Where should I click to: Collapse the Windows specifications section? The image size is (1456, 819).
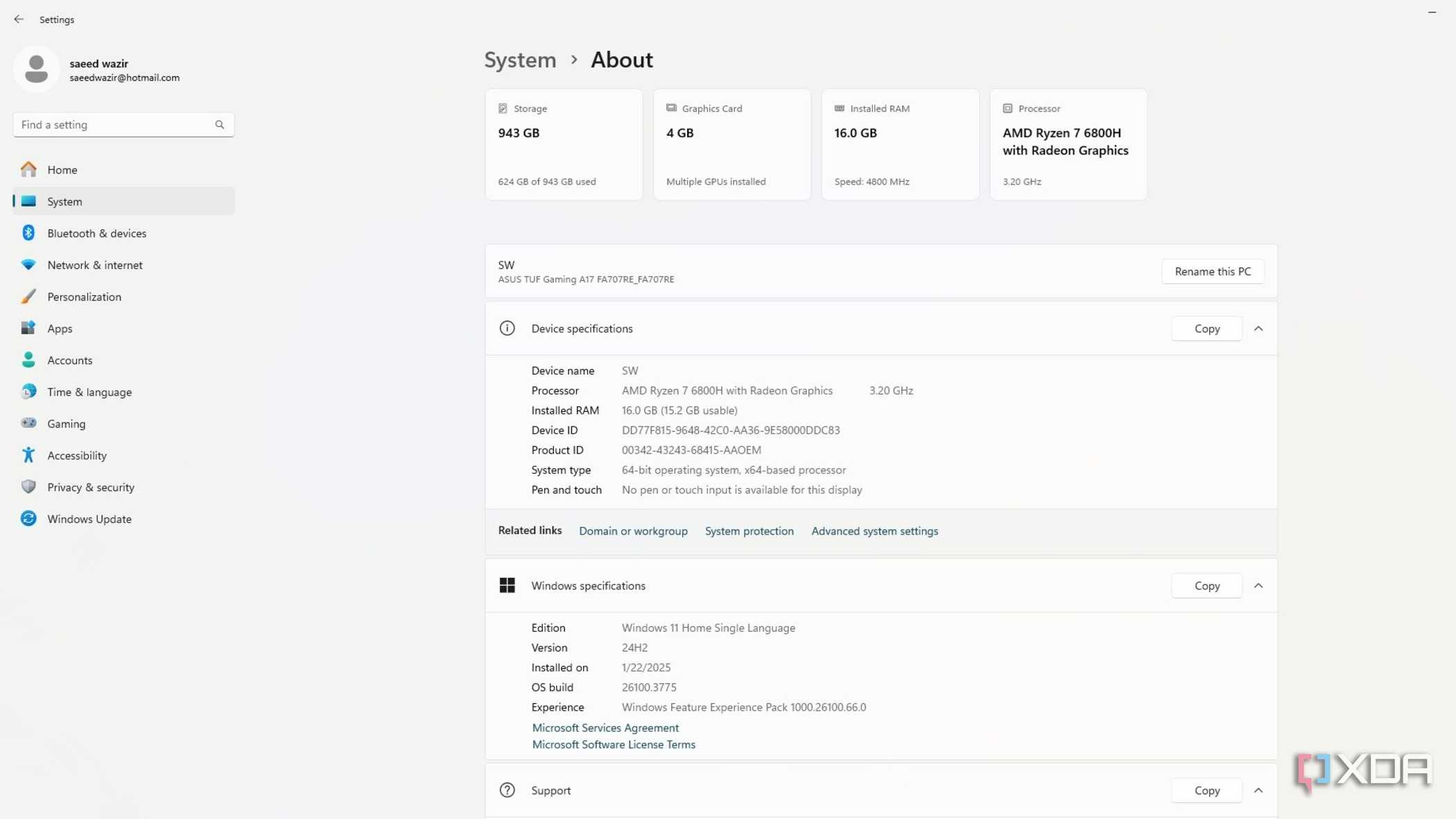pos(1258,586)
